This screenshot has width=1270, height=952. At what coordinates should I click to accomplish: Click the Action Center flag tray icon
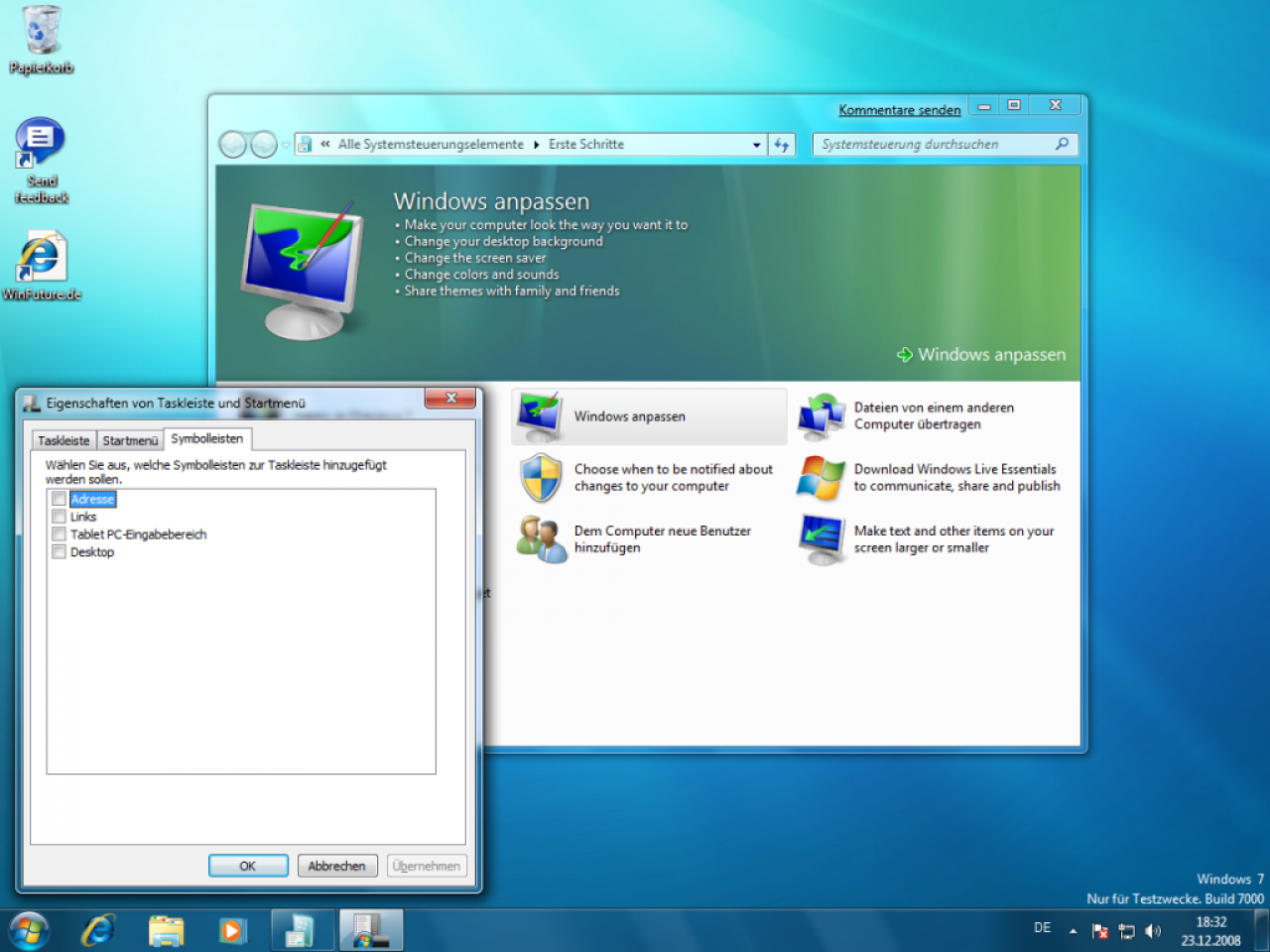pos(1099,931)
